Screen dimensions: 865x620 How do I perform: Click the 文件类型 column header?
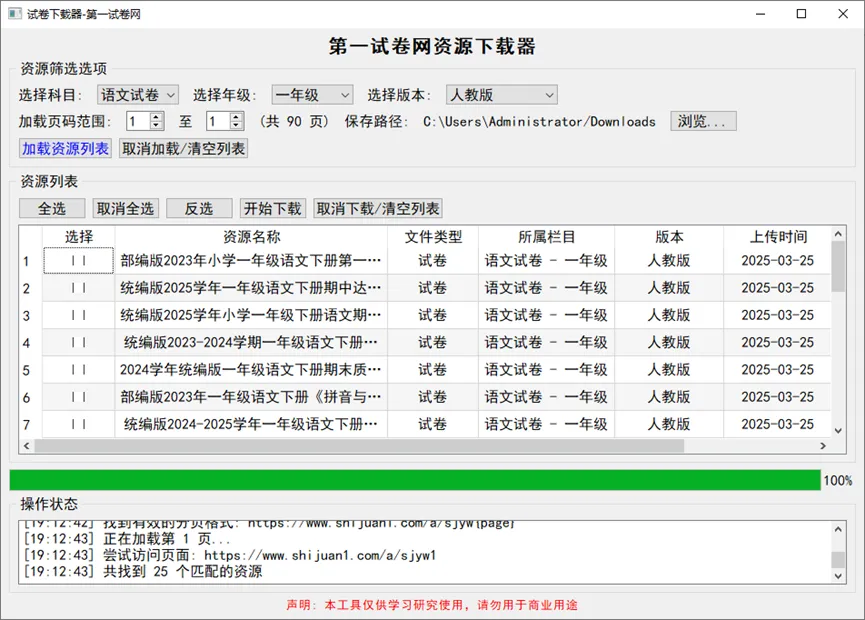click(x=433, y=237)
